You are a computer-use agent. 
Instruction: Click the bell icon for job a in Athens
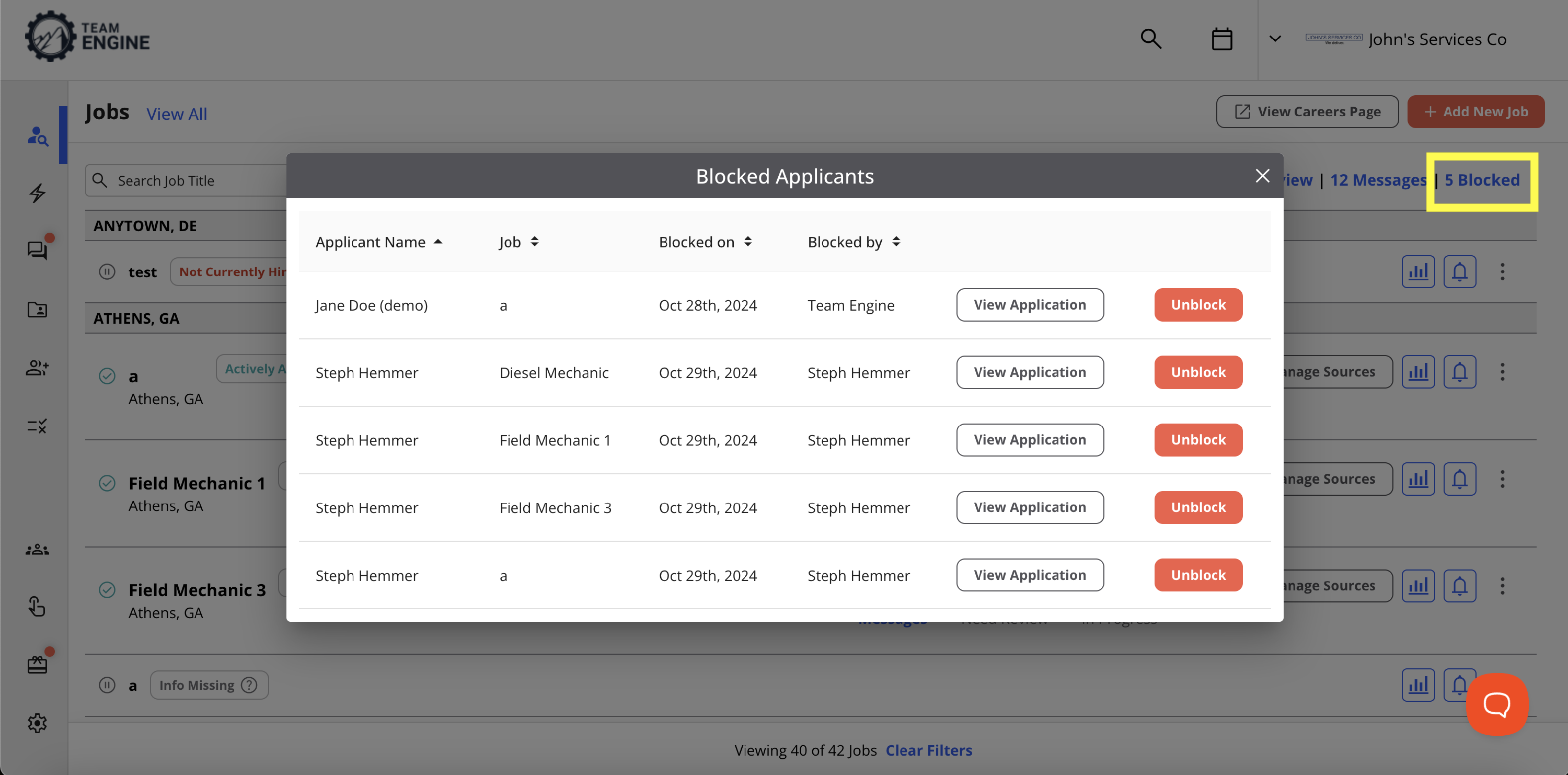click(1459, 371)
